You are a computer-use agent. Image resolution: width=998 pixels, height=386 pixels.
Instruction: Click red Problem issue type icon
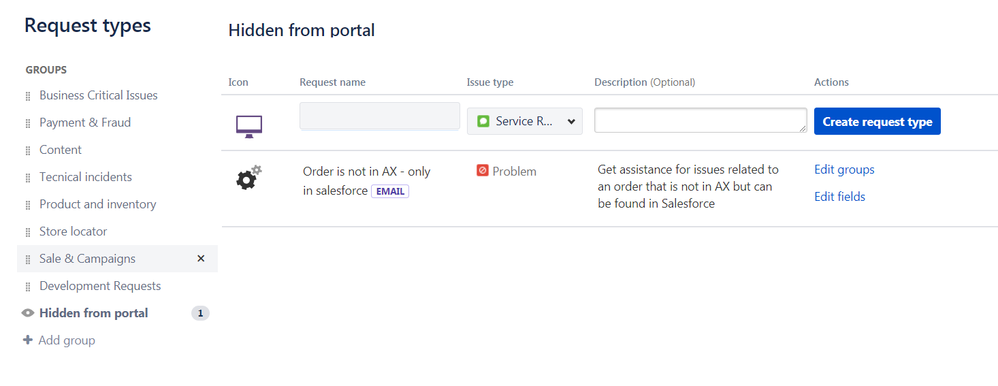click(x=482, y=171)
